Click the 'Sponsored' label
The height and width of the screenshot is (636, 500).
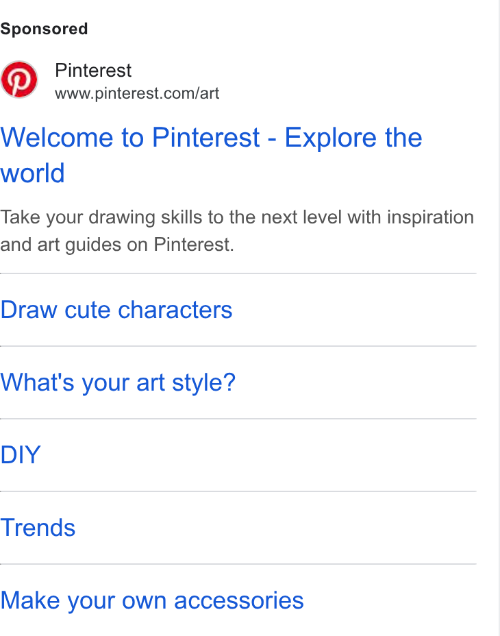[44, 29]
